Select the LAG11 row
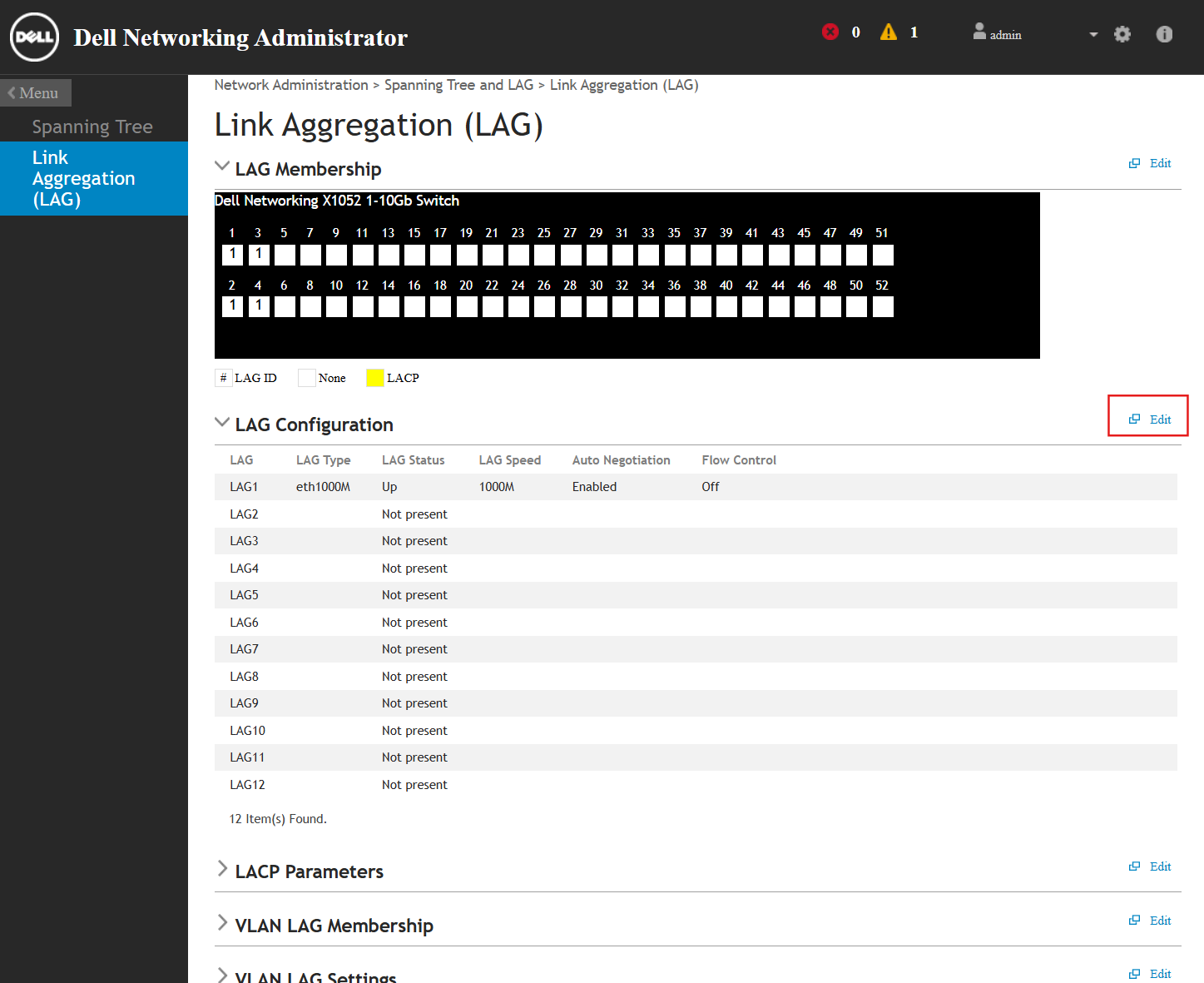This screenshot has width=1204, height=983. point(696,757)
